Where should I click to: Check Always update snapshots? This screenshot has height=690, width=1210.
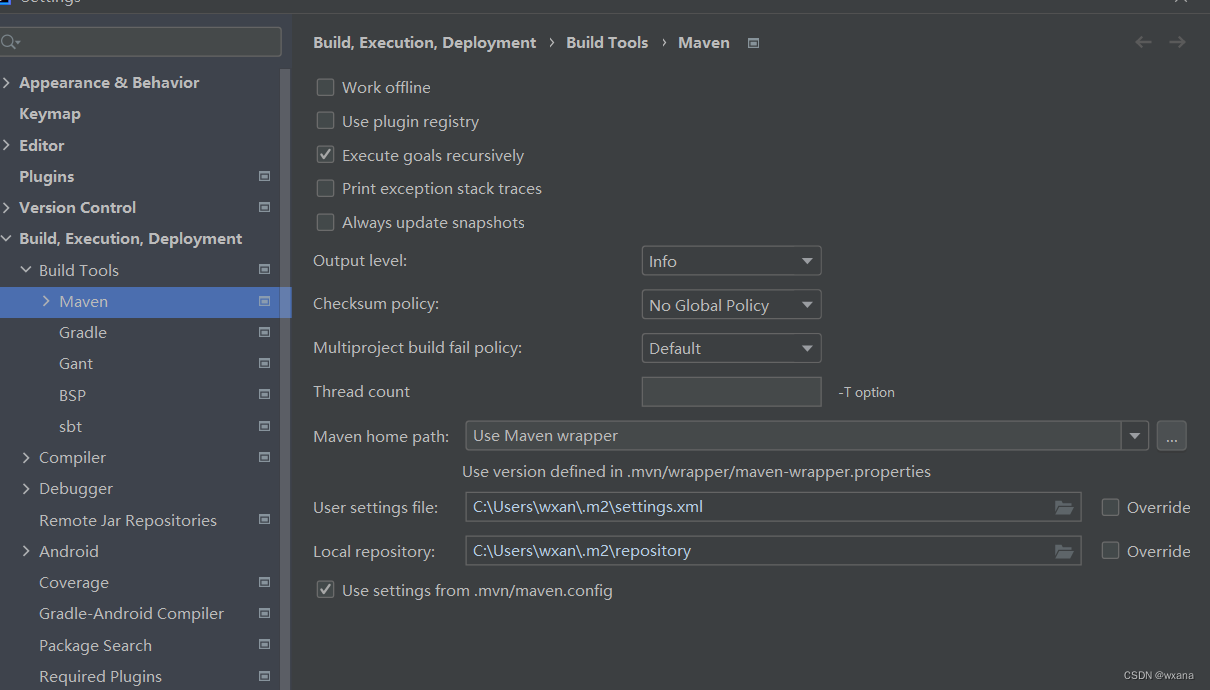click(x=325, y=222)
